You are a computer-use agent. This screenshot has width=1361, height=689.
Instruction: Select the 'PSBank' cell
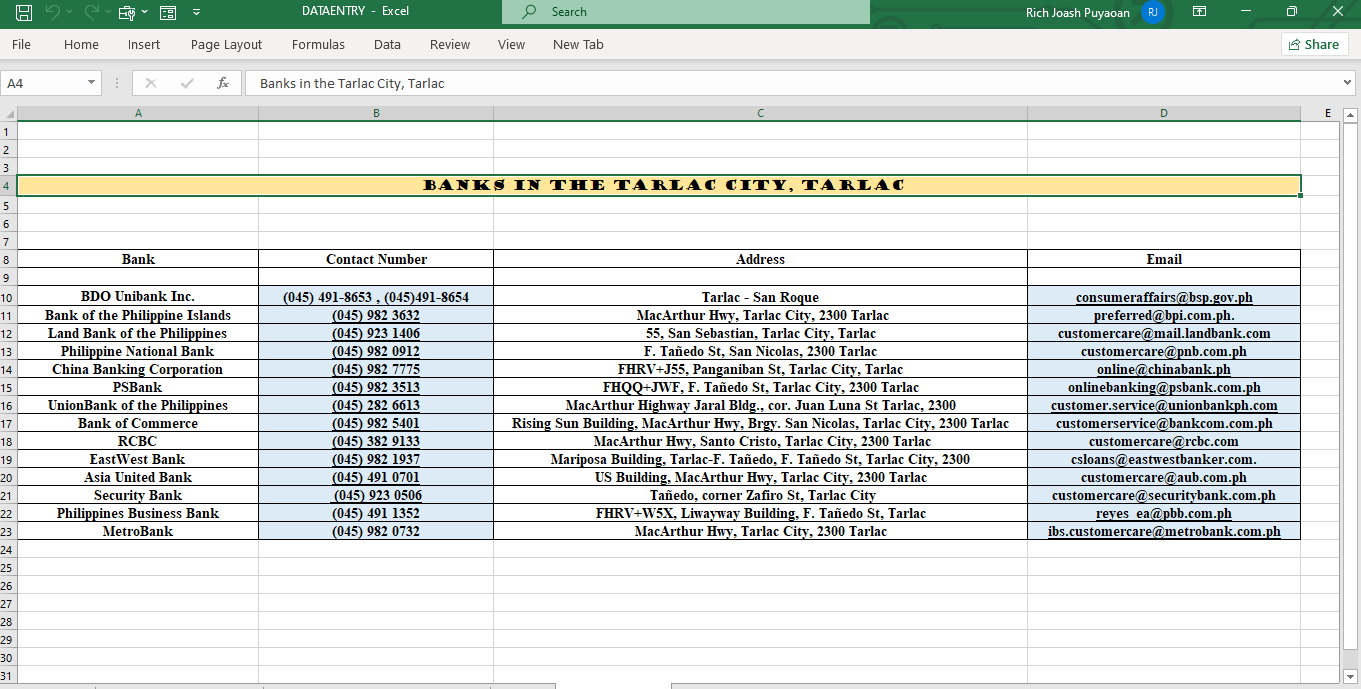point(138,387)
